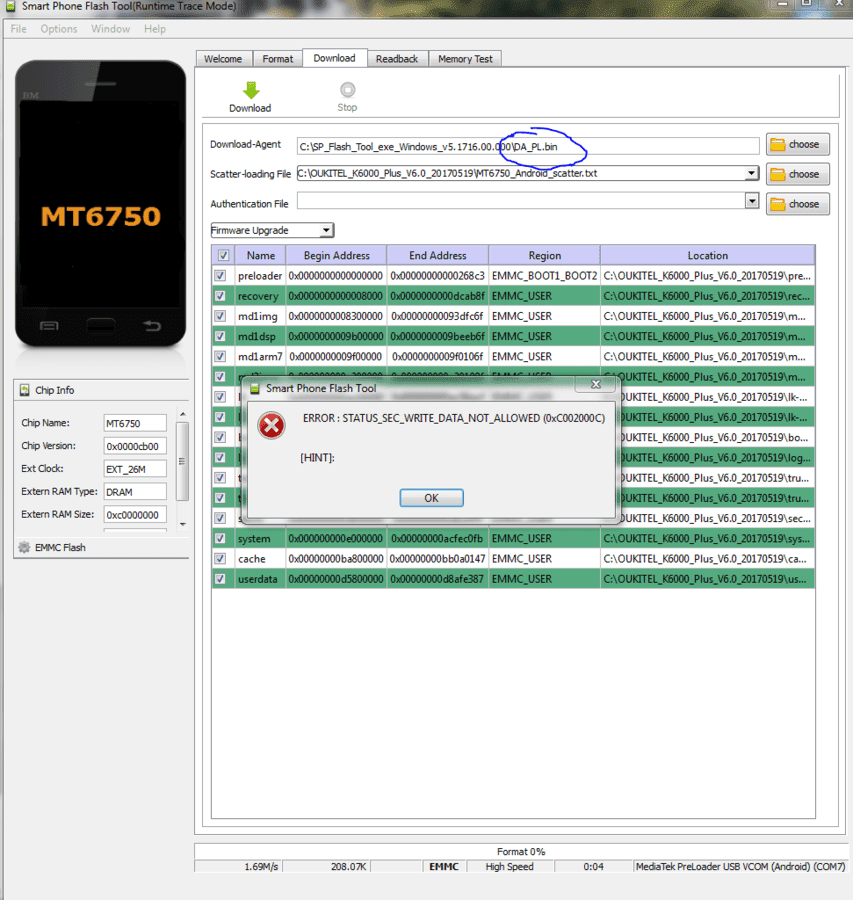Click the dialog title bar app icon
This screenshot has width=853, height=900.
(x=255, y=389)
